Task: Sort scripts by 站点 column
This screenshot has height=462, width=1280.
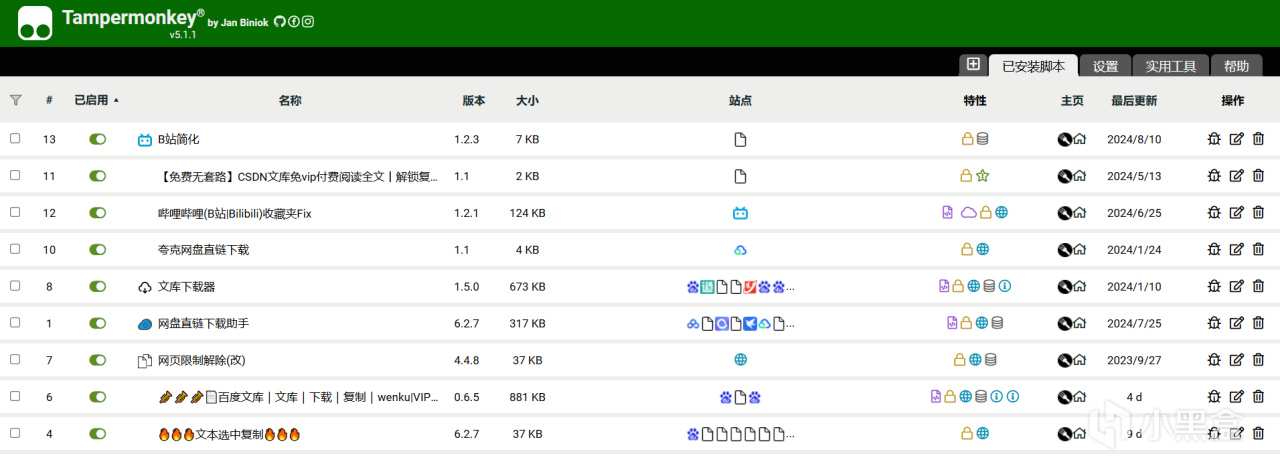Action: point(740,100)
